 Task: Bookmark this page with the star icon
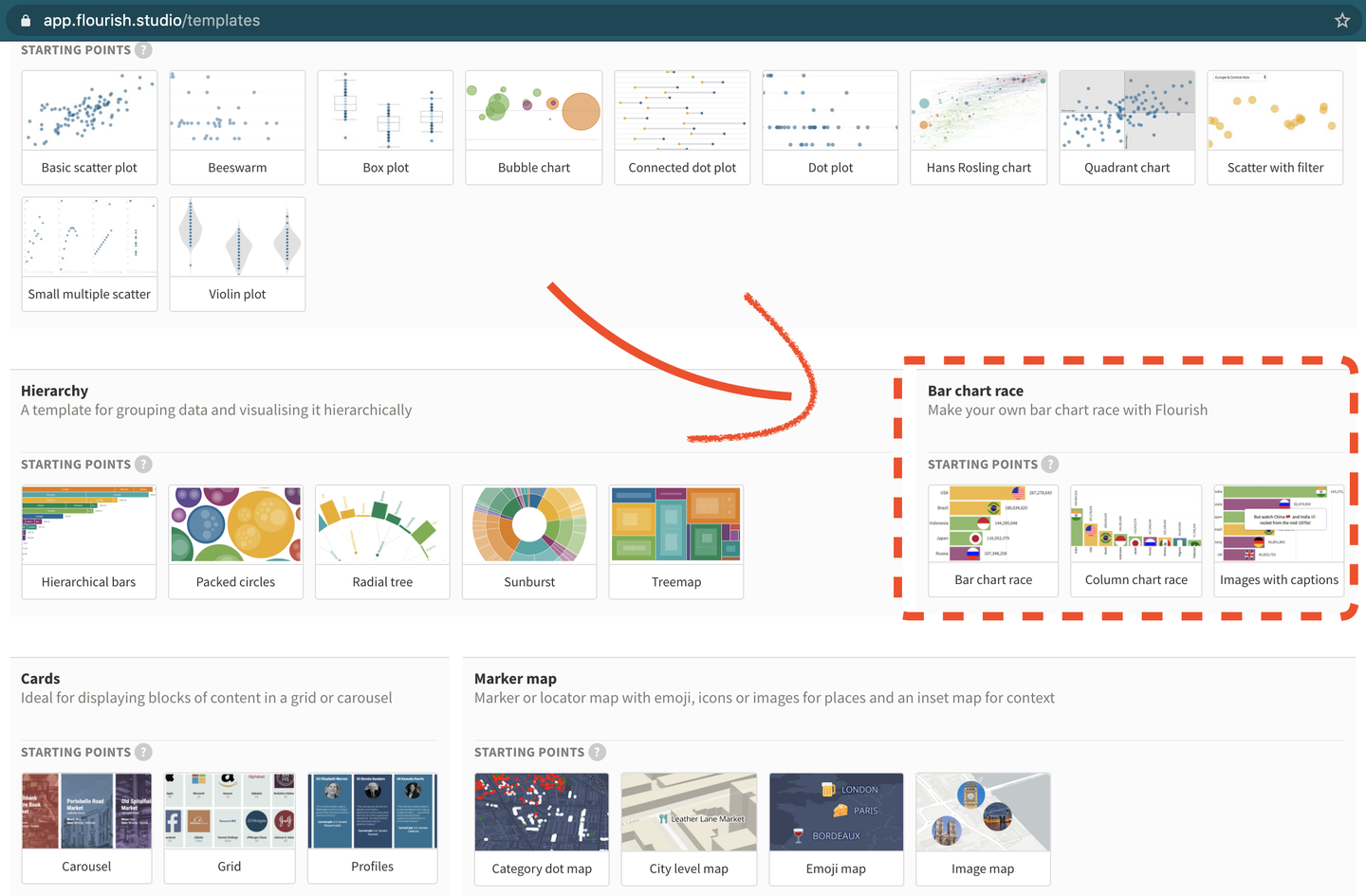point(1342,20)
